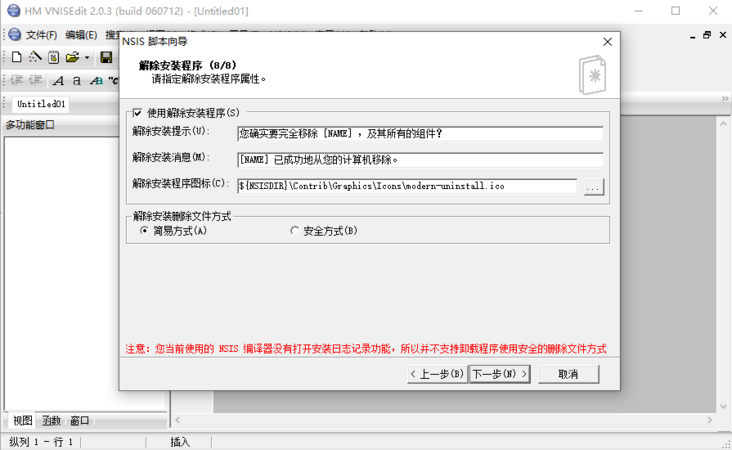Click the new template script icon

pyautogui.click(x=54, y=57)
